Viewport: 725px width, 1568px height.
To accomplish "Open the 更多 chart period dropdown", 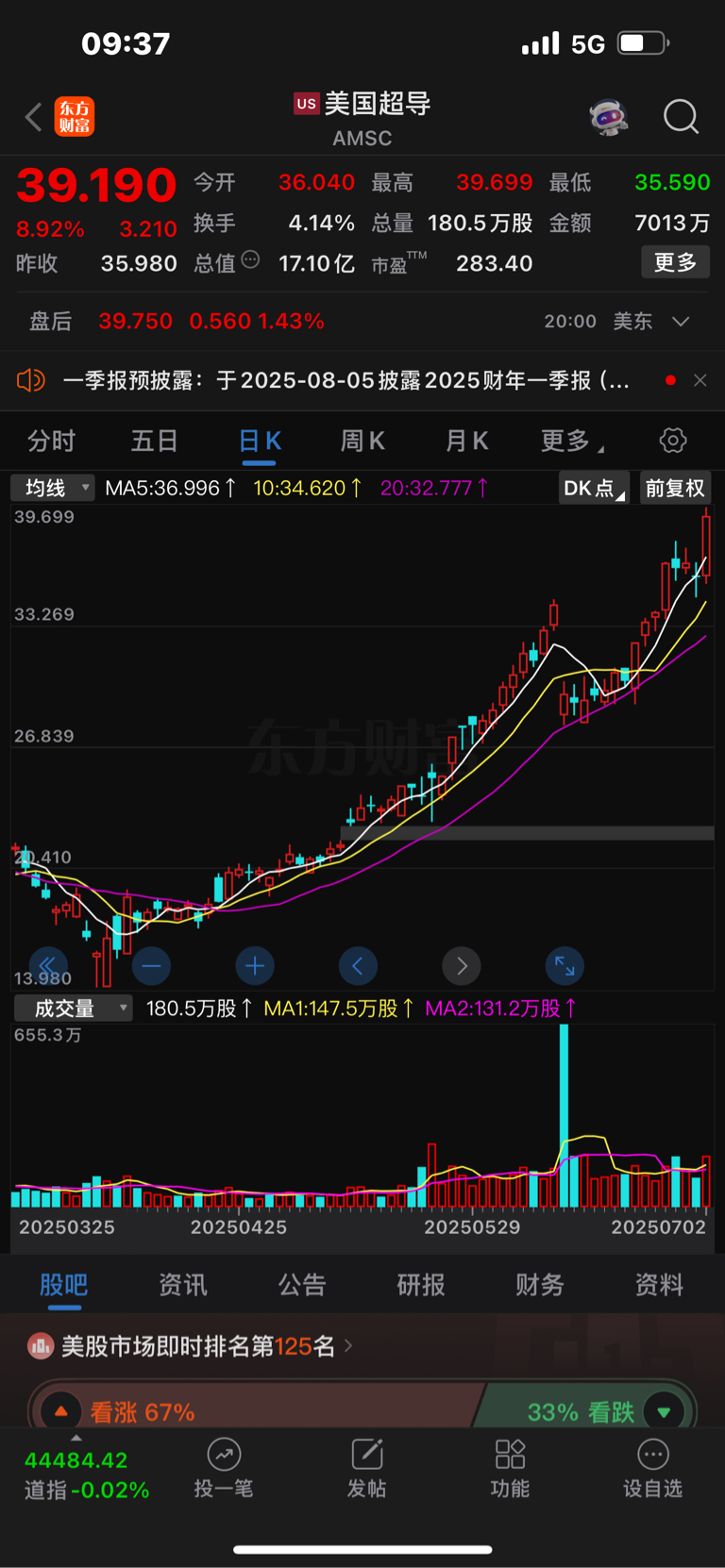I will point(572,441).
